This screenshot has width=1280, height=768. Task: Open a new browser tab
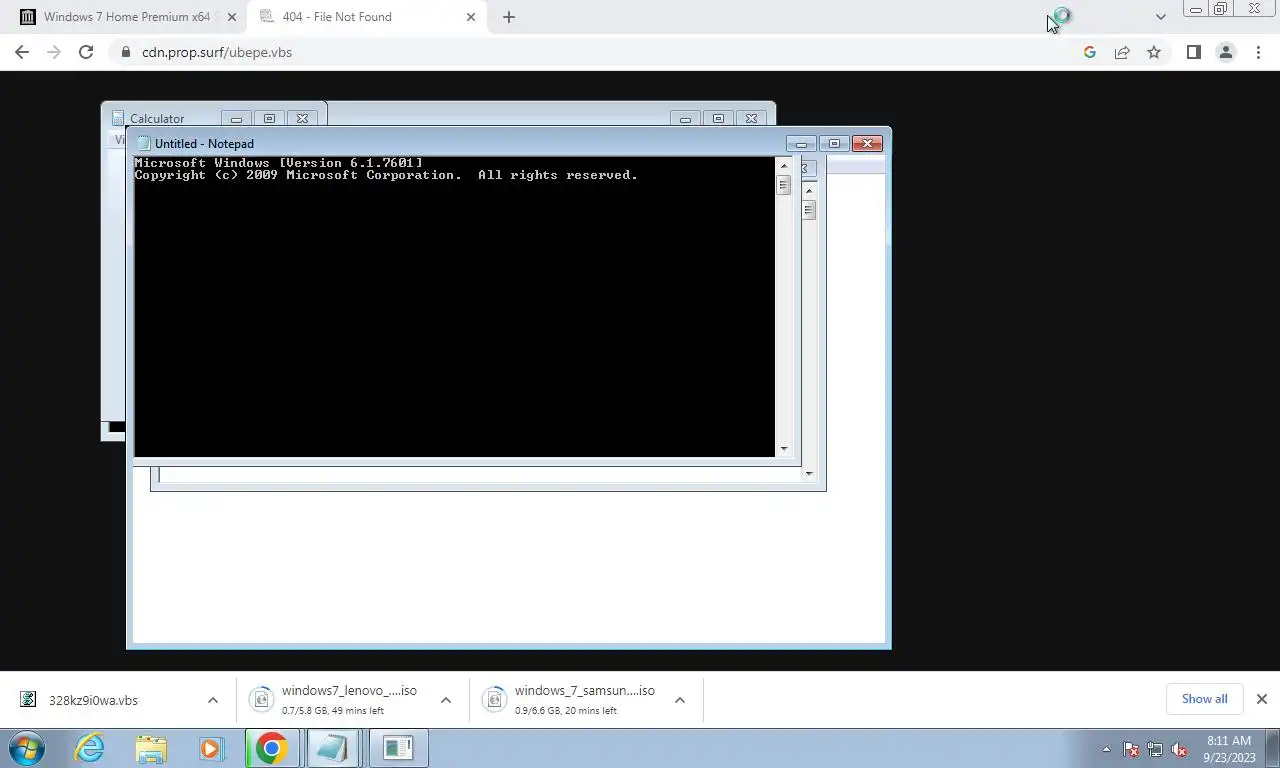click(x=509, y=17)
